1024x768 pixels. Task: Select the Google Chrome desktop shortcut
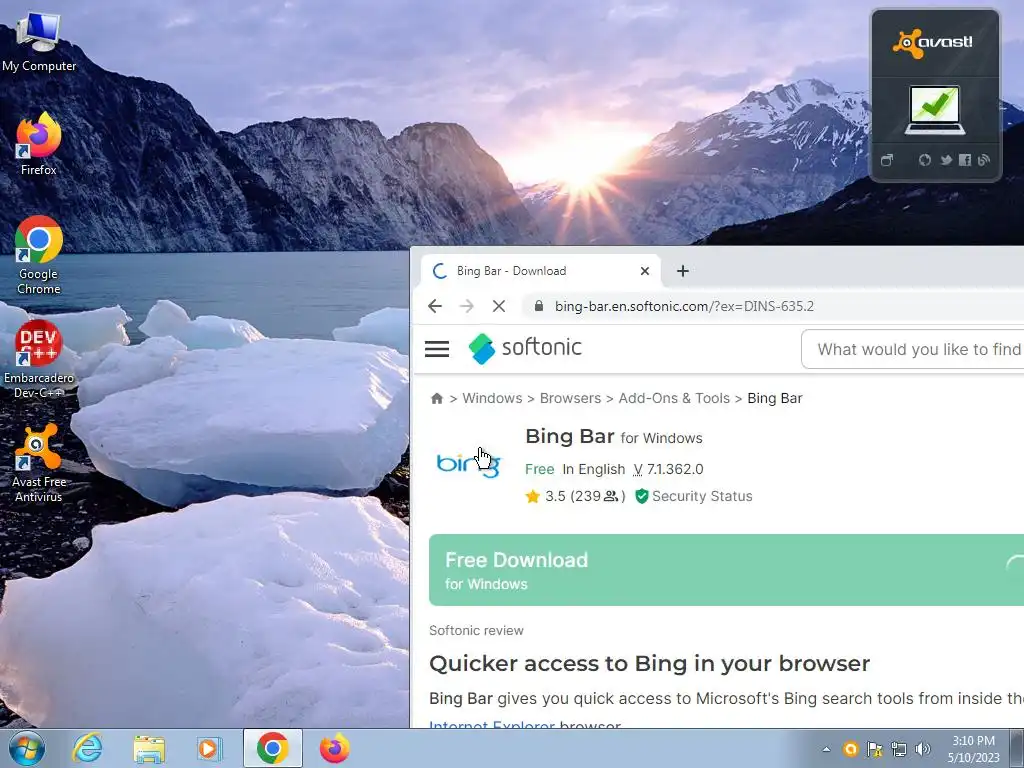point(39,255)
